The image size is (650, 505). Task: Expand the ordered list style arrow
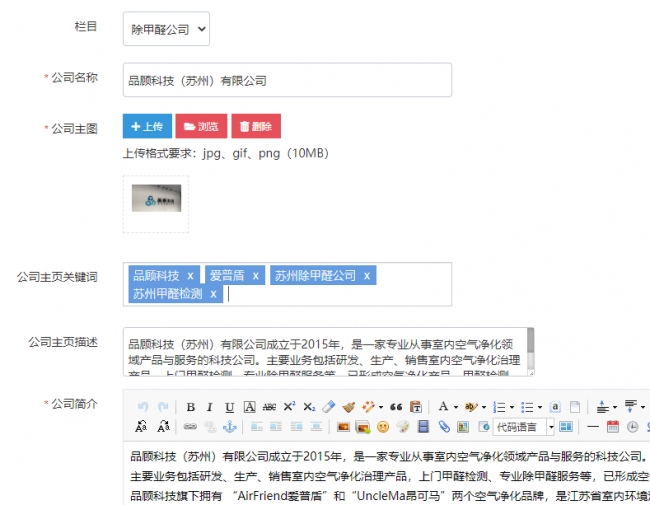512,407
